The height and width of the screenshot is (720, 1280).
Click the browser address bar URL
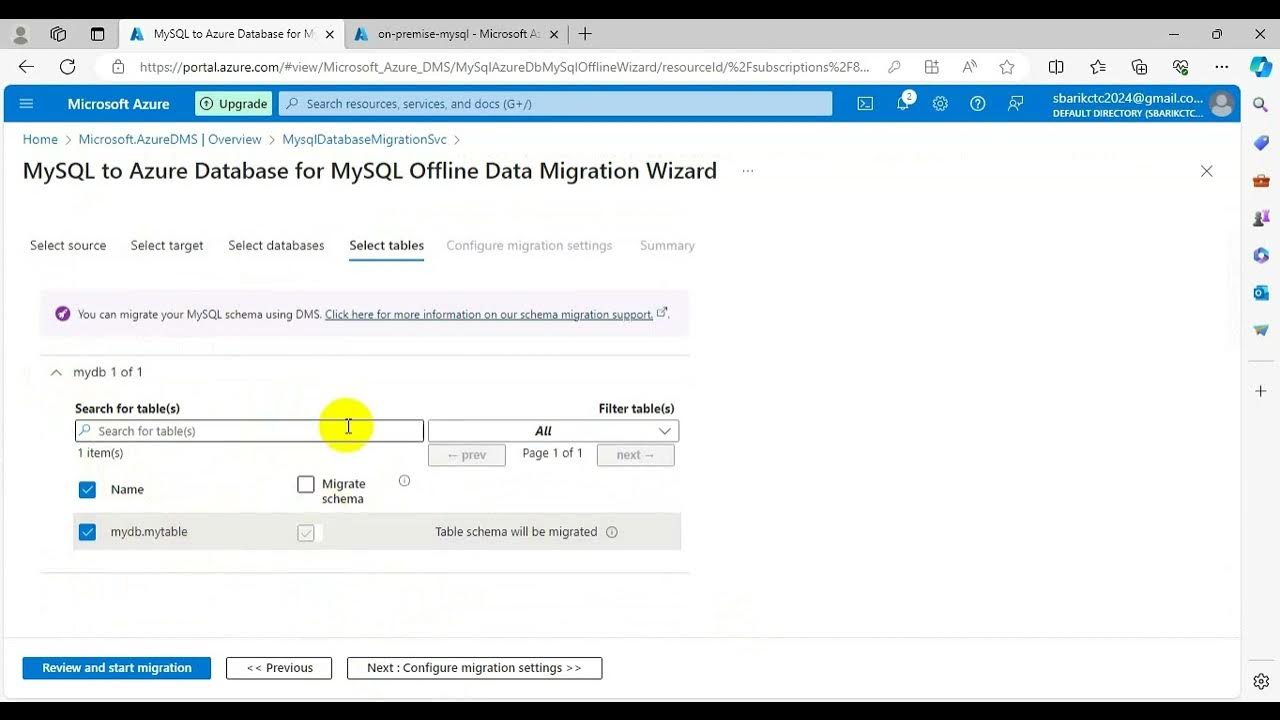[505, 67]
